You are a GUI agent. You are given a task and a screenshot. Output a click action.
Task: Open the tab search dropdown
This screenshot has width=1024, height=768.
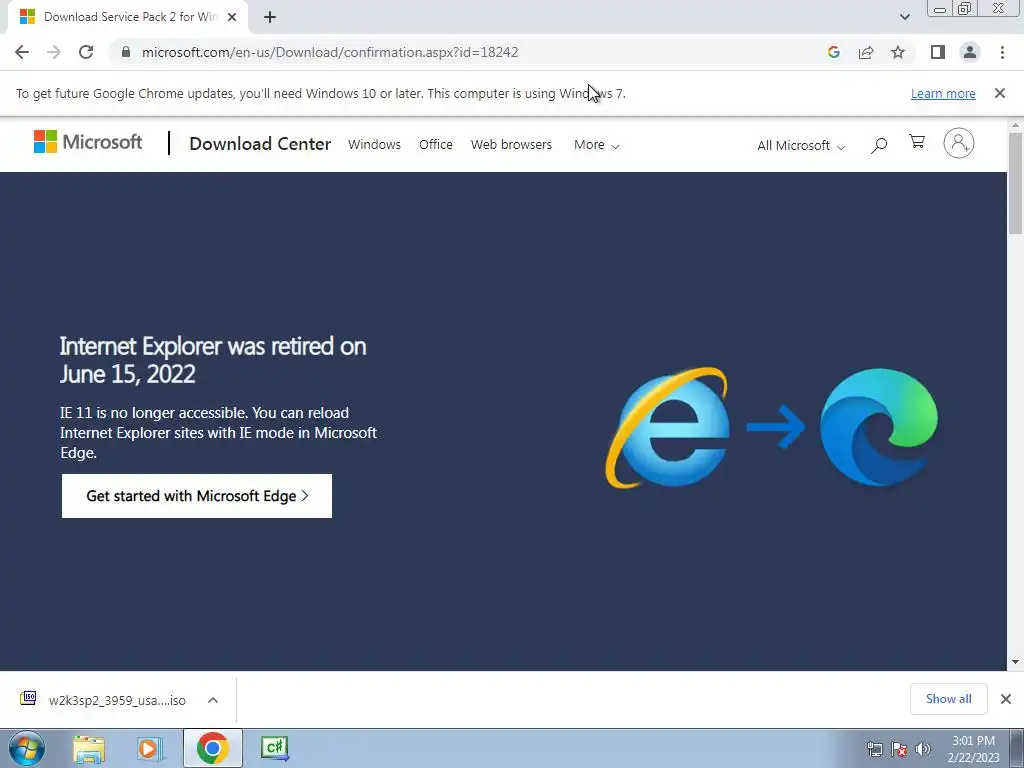[904, 17]
